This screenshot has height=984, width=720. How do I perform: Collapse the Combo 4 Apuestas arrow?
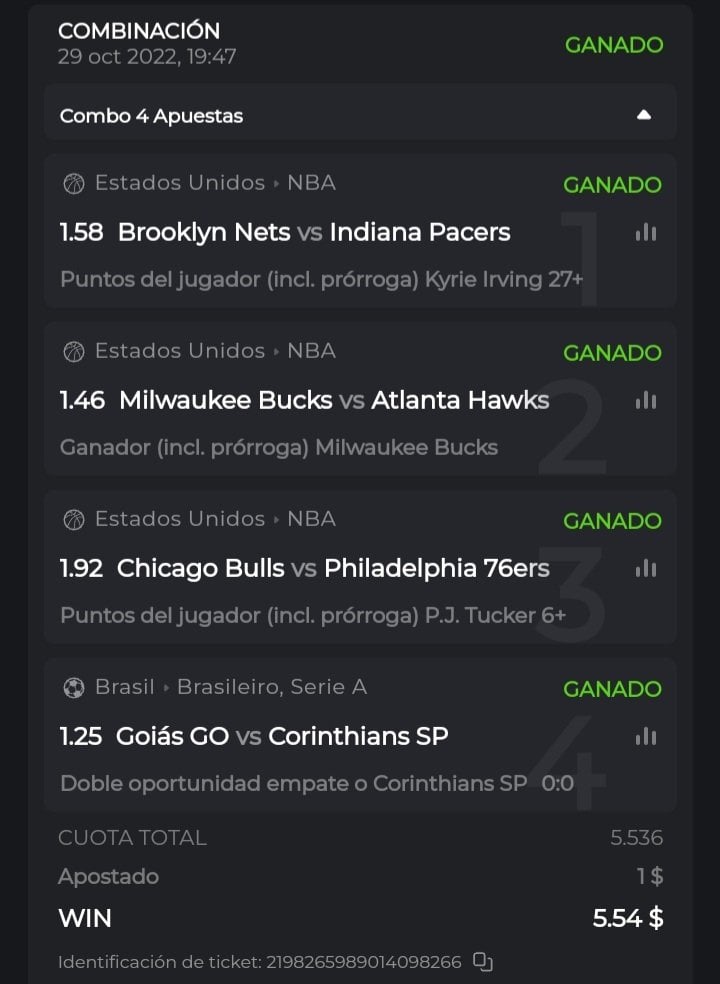click(x=644, y=115)
